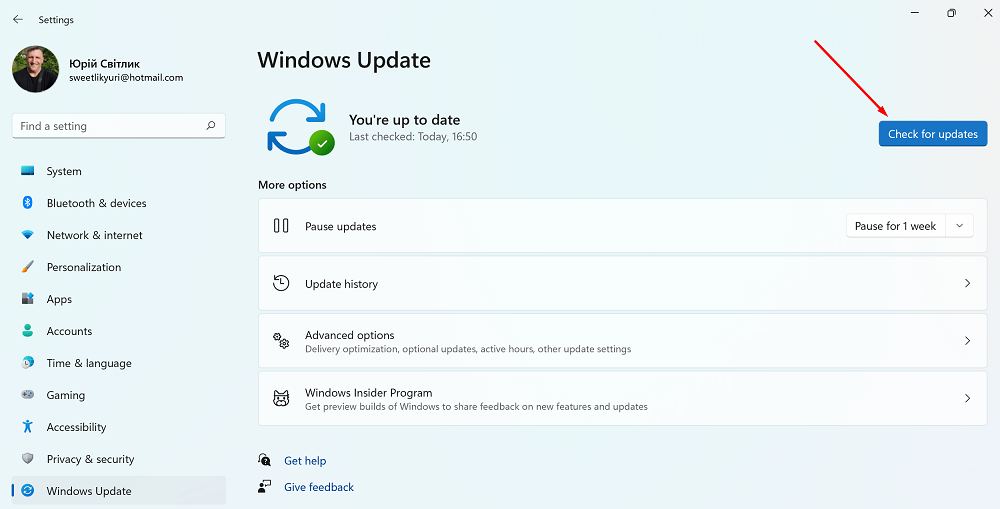This screenshot has width=1000, height=509.
Task: Open Accounts in the sidebar
Action: (x=69, y=331)
